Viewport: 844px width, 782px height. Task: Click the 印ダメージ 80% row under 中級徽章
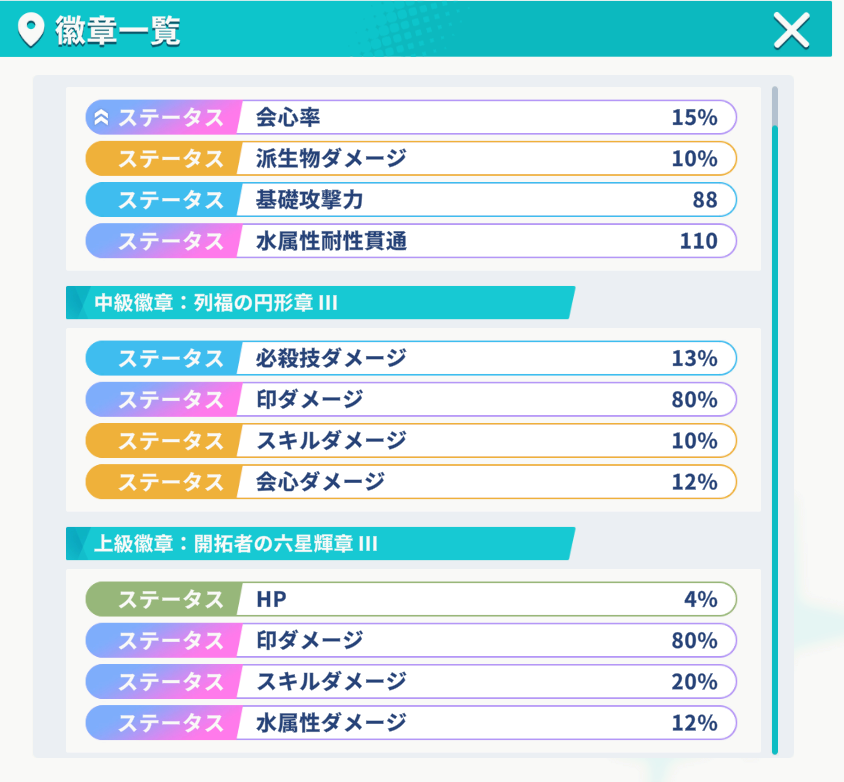tap(411, 399)
